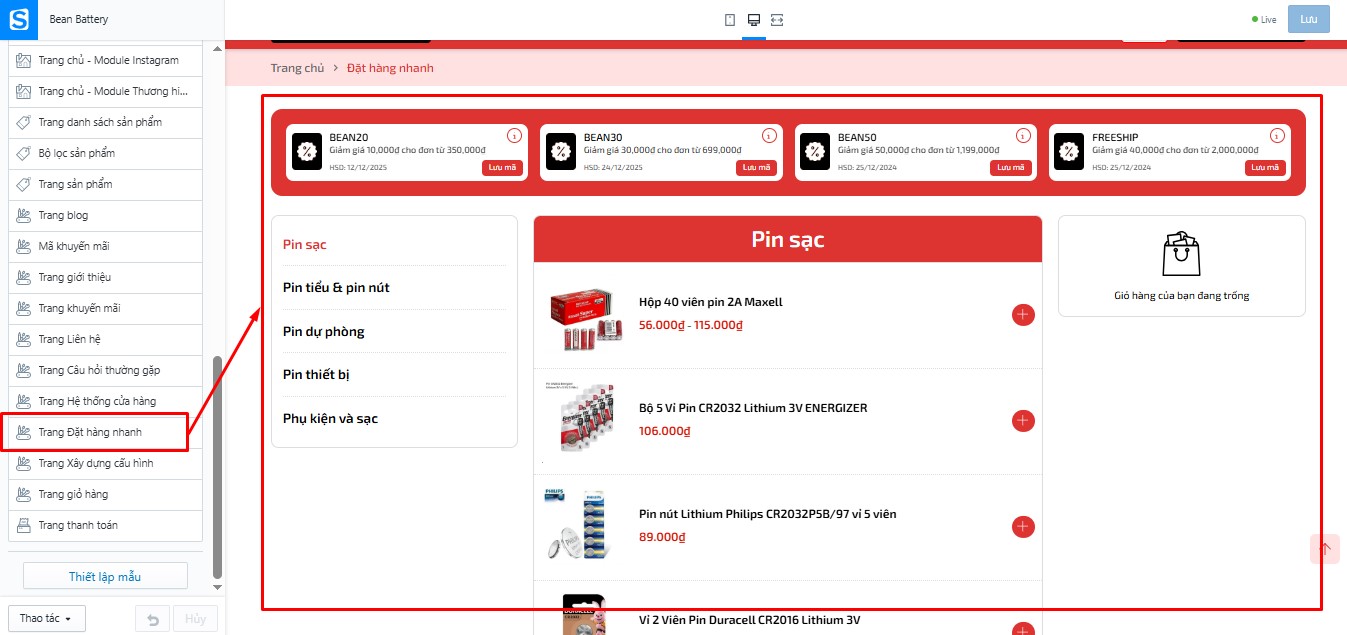Image resolution: width=1347 pixels, height=635 pixels.
Task: Add Pin nút Lithium Philips with plus icon
Action: click(x=1023, y=527)
